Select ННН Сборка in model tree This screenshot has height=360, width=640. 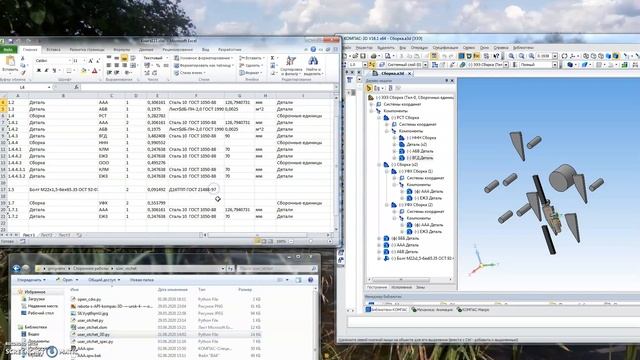[421, 138]
